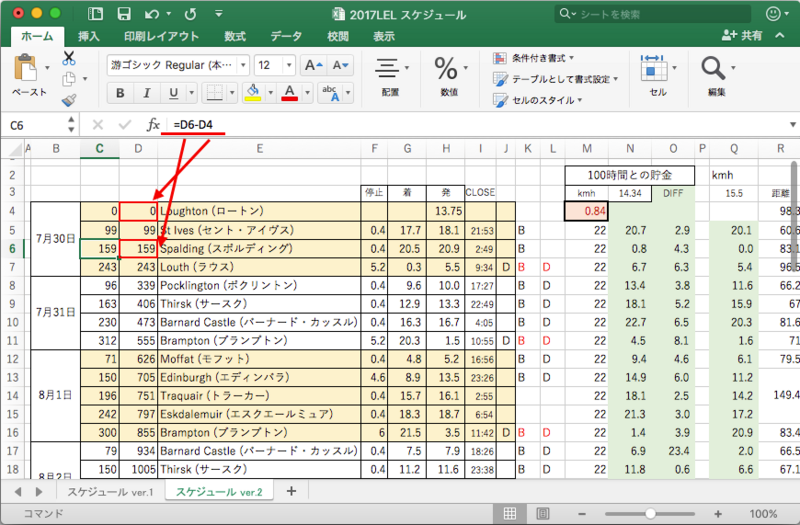Viewport: 800px width, 525px height.
Task: Switch to スケジュール ver.1 sheet tab
Action: pyautogui.click(x=110, y=492)
